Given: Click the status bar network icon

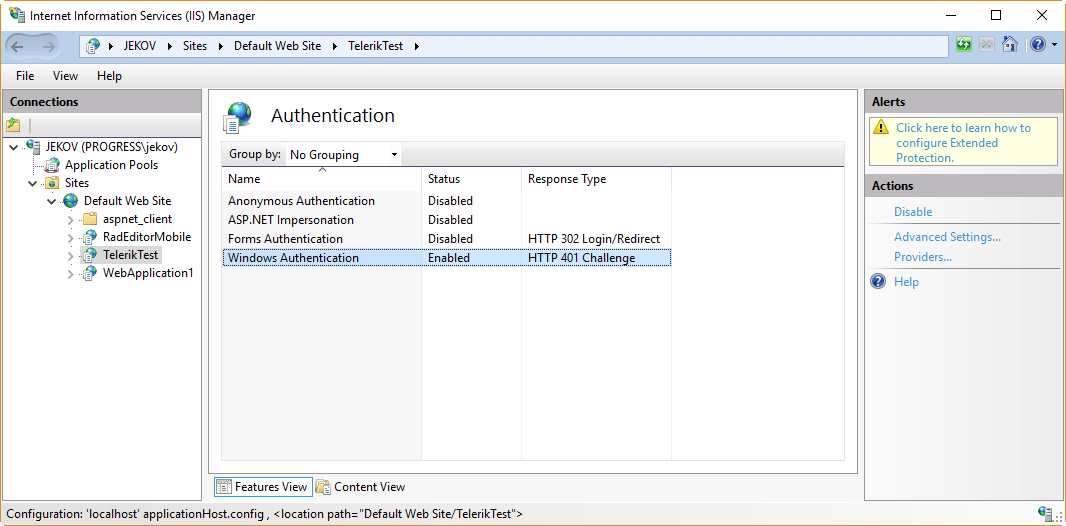Looking at the screenshot, I should click(x=1046, y=513).
